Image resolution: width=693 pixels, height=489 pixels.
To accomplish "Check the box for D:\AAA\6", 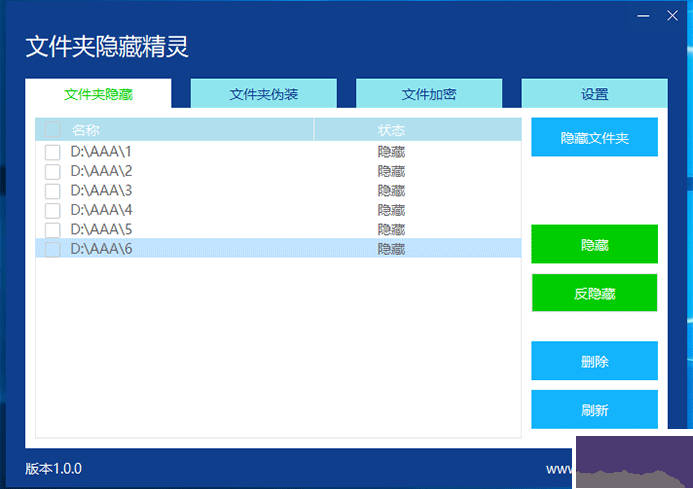I will point(53,249).
